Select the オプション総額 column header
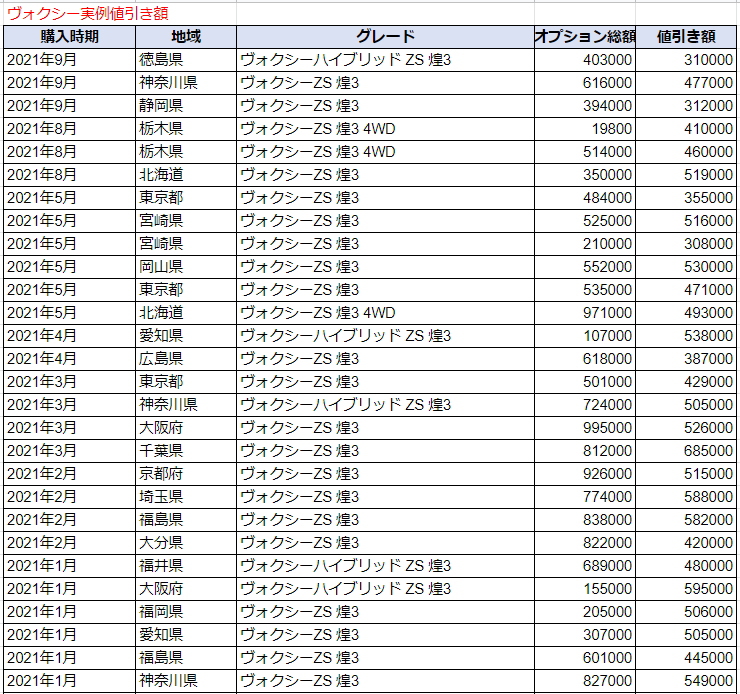The height and width of the screenshot is (694, 740). pyautogui.click(x=585, y=37)
